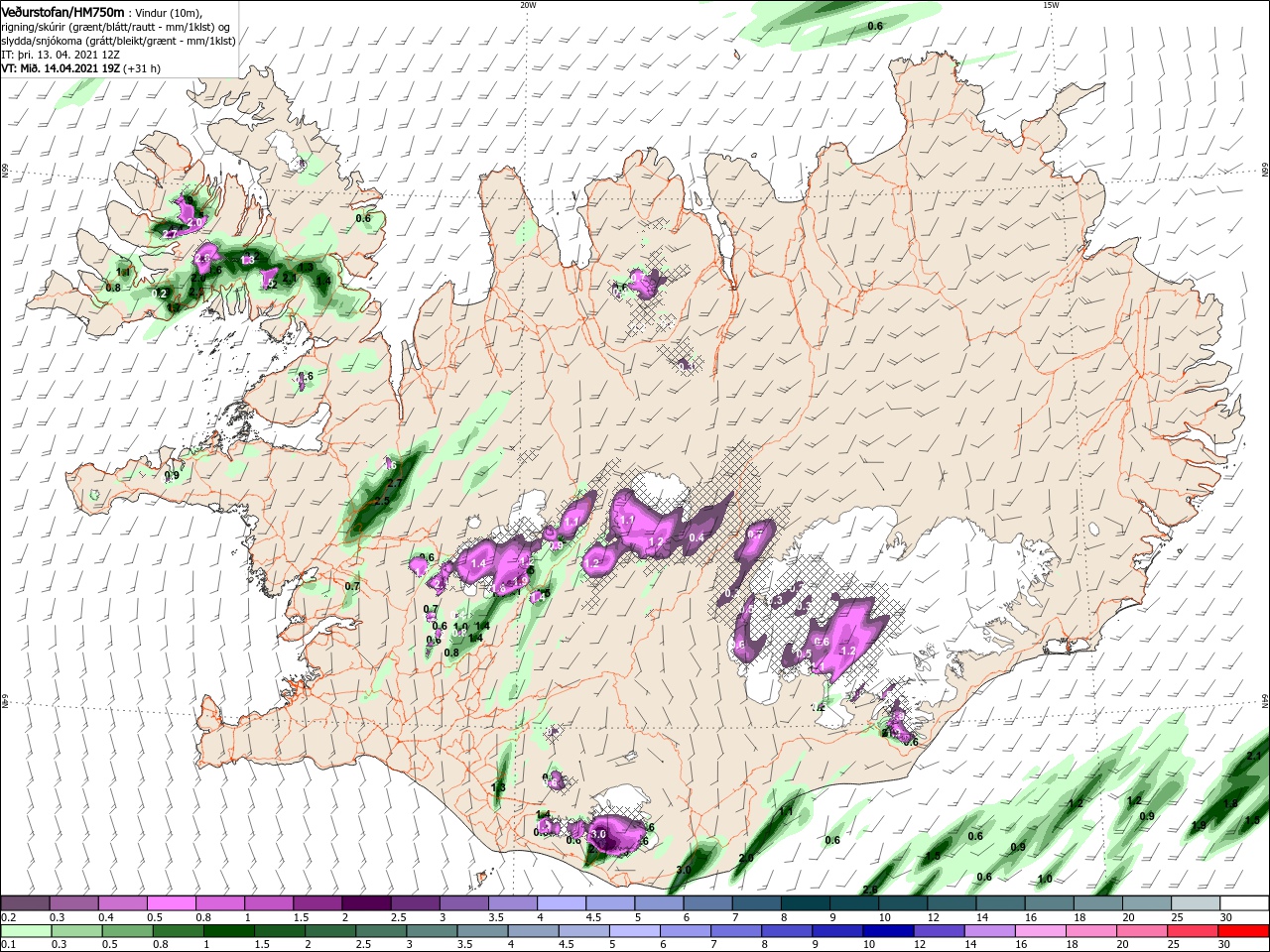This screenshot has width=1270, height=952.
Task: Pick the dark mauve 0.2 swatch, upper legend row
Action: 25,903
